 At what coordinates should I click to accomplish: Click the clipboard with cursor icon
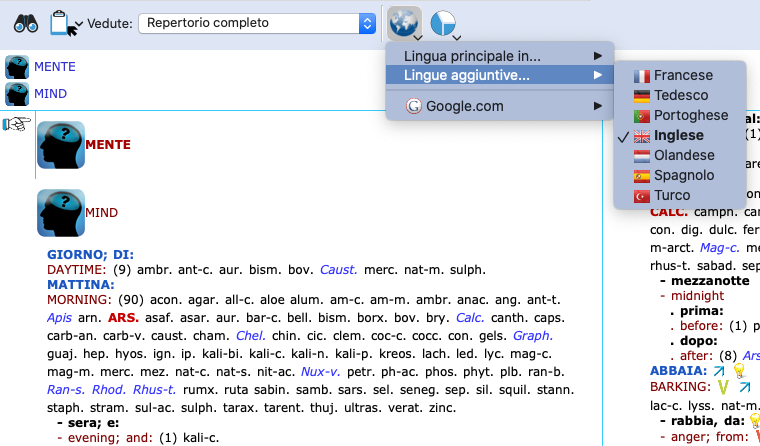[x=64, y=22]
